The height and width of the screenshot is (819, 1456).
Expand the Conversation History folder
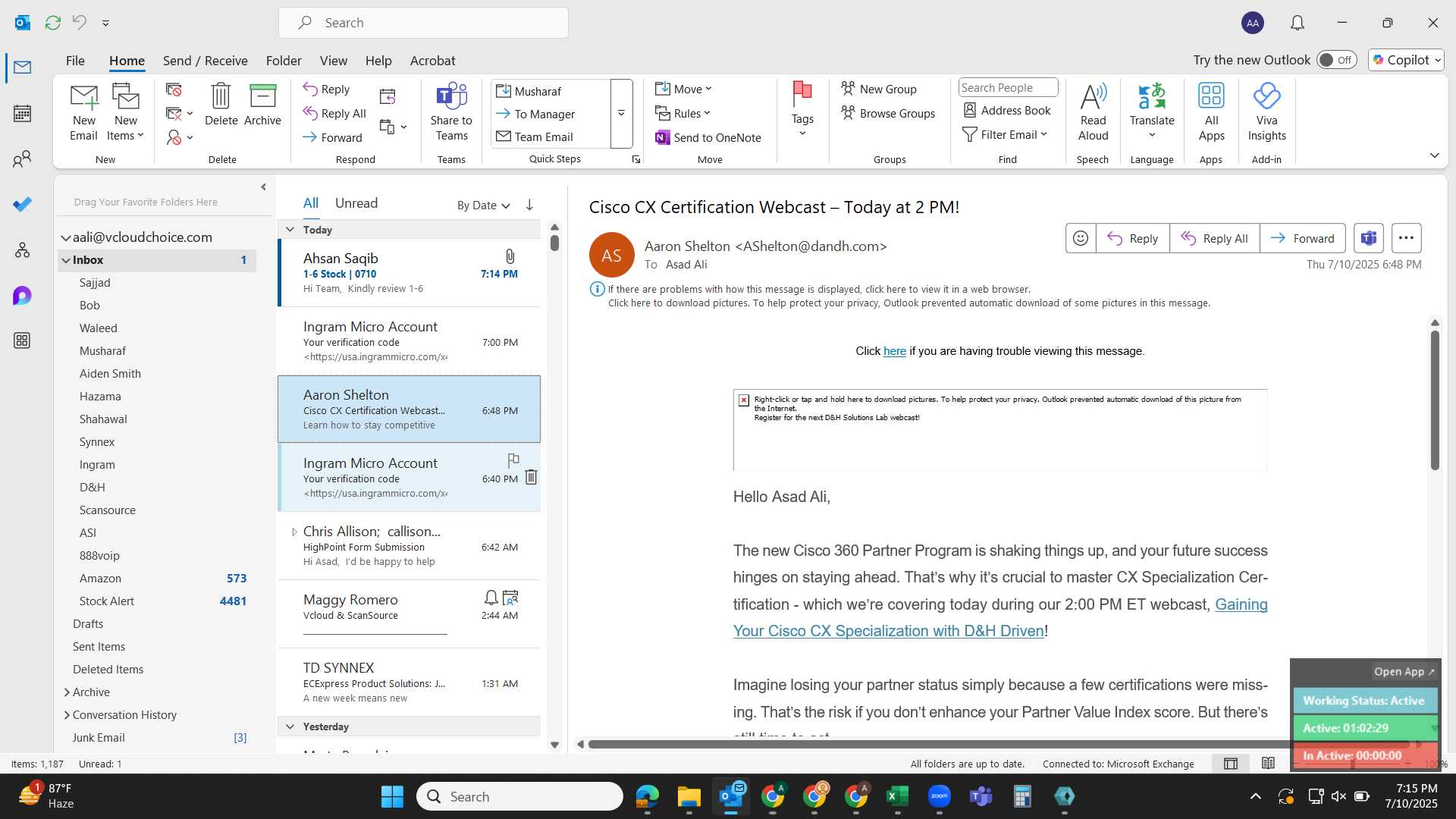click(67, 714)
